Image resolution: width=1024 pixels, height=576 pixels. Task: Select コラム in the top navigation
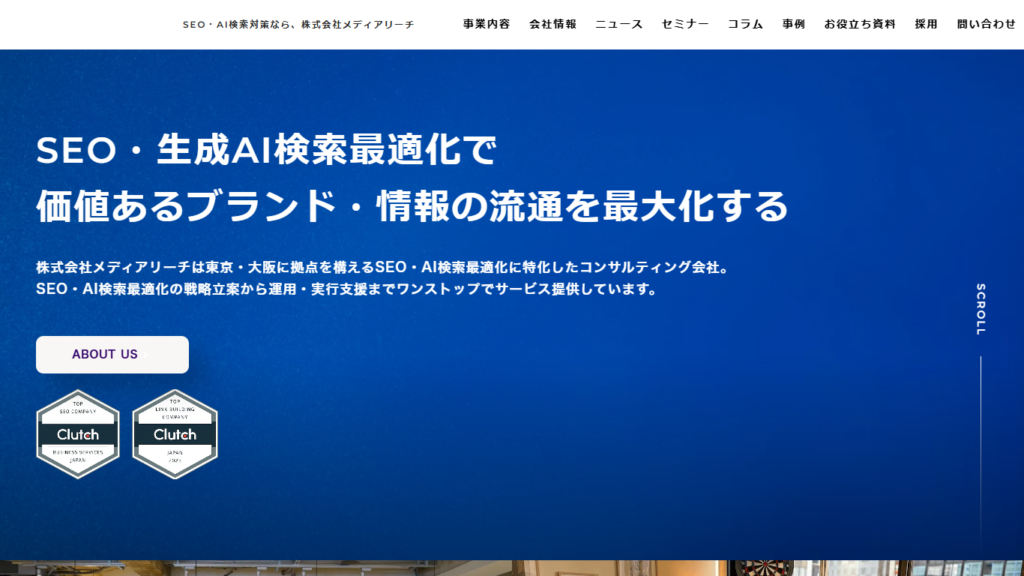(745, 24)
